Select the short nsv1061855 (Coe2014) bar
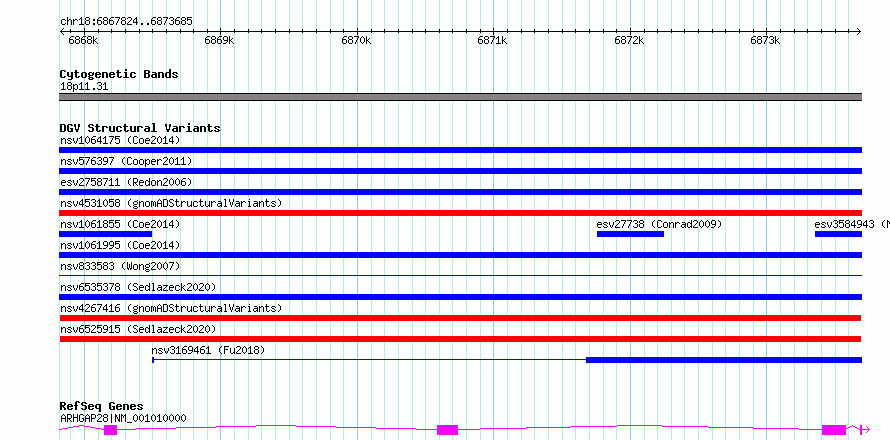 pos(106,234)
